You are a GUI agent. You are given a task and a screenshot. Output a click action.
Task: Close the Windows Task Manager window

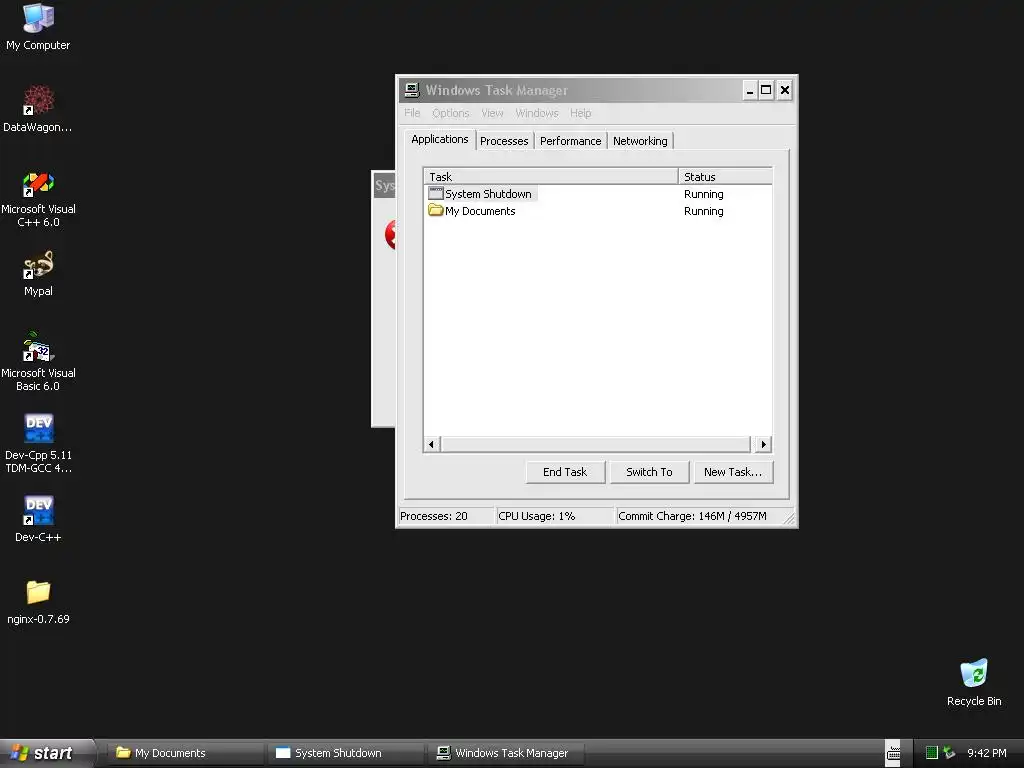(x=784, y=90)
